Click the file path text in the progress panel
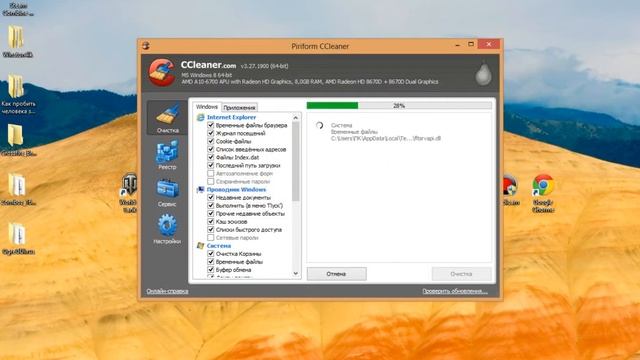Image resolution: width=640 pixels, height=360 pixels. coord(386,138)
